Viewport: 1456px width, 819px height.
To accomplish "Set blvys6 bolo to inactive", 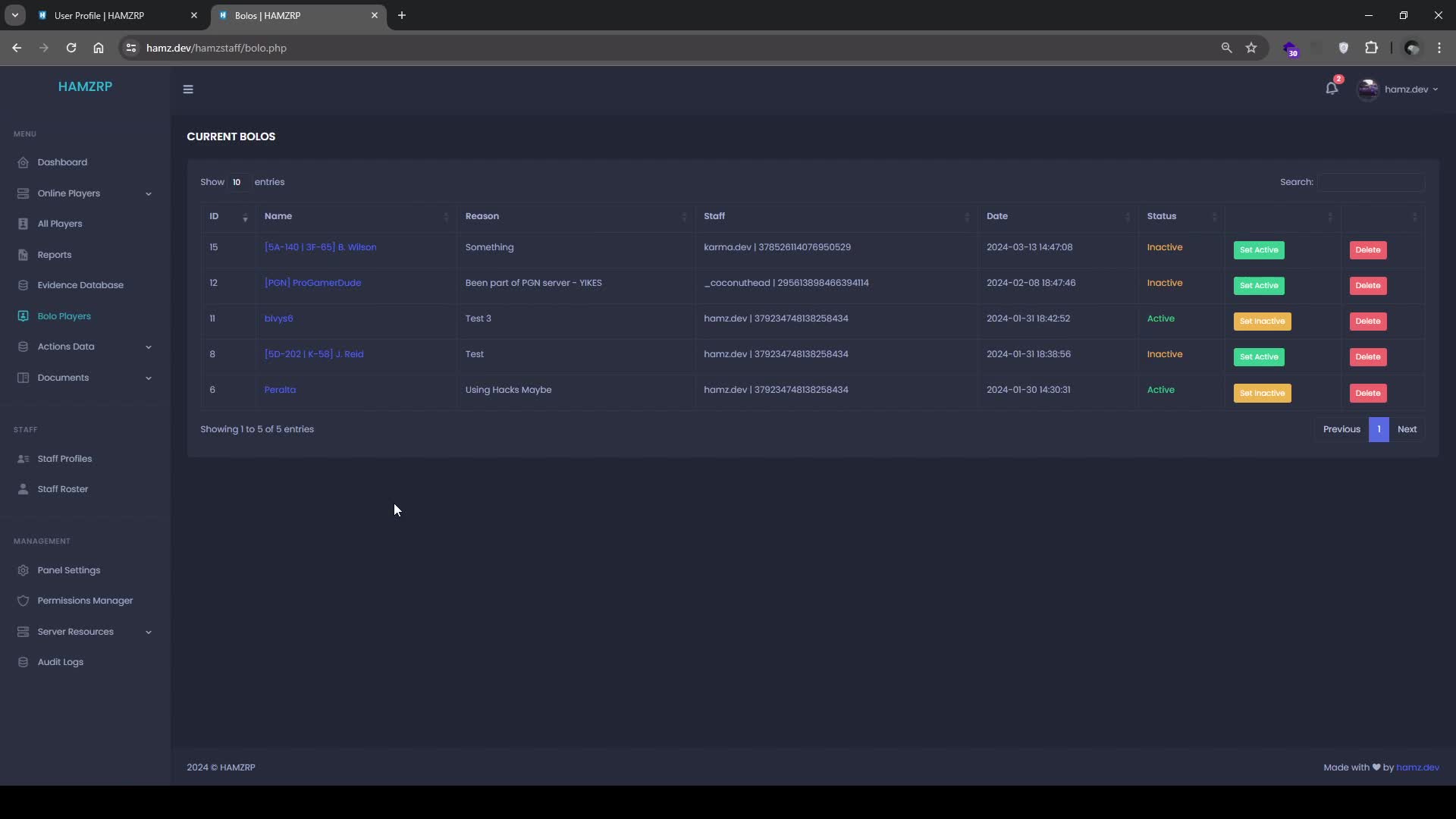I will coord(1262,322).
